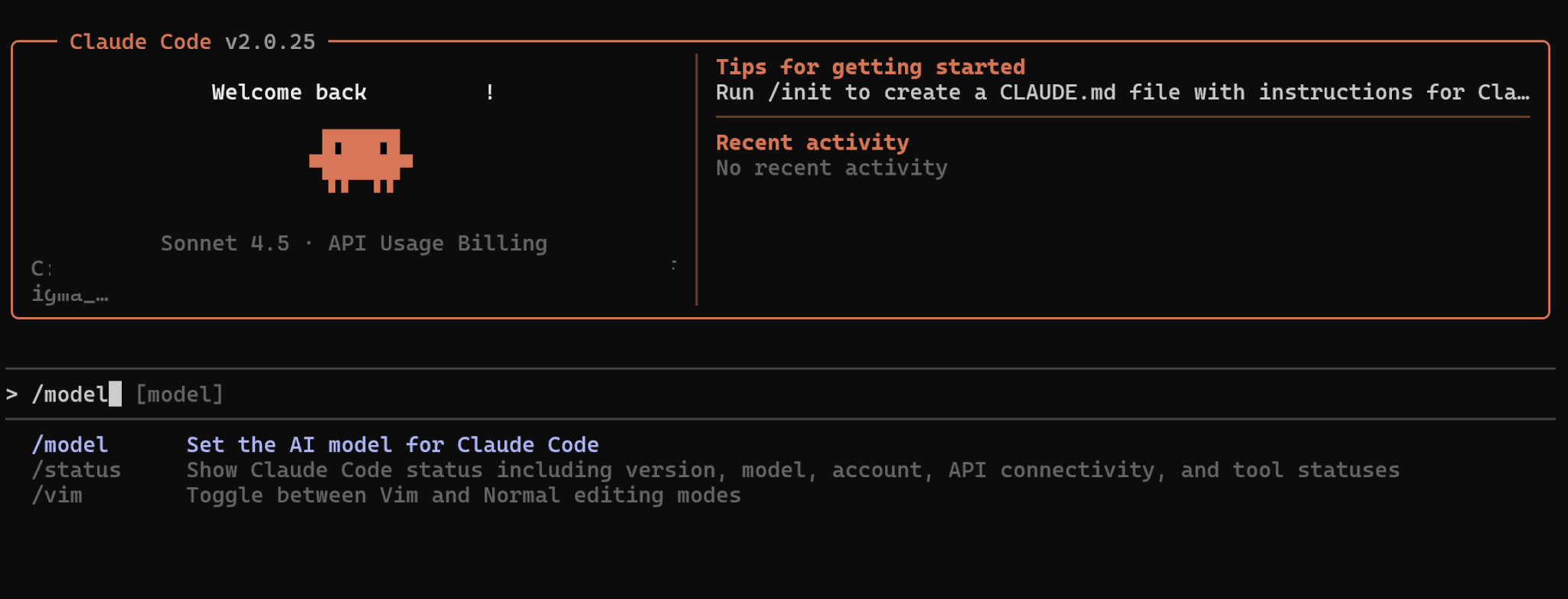
Task: Click the block cursor after /model
Action: click(x=116, y=394)
